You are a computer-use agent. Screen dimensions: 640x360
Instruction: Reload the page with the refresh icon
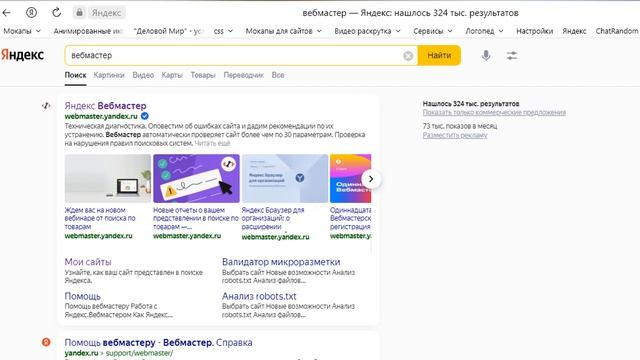click(x=56, y=13)
